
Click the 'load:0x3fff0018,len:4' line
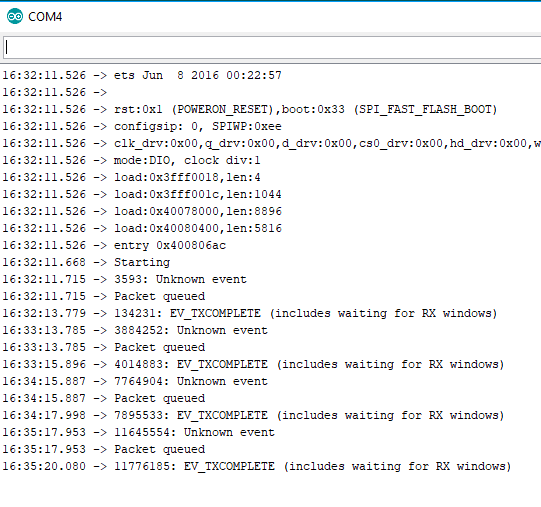click(x=131, y=177)
